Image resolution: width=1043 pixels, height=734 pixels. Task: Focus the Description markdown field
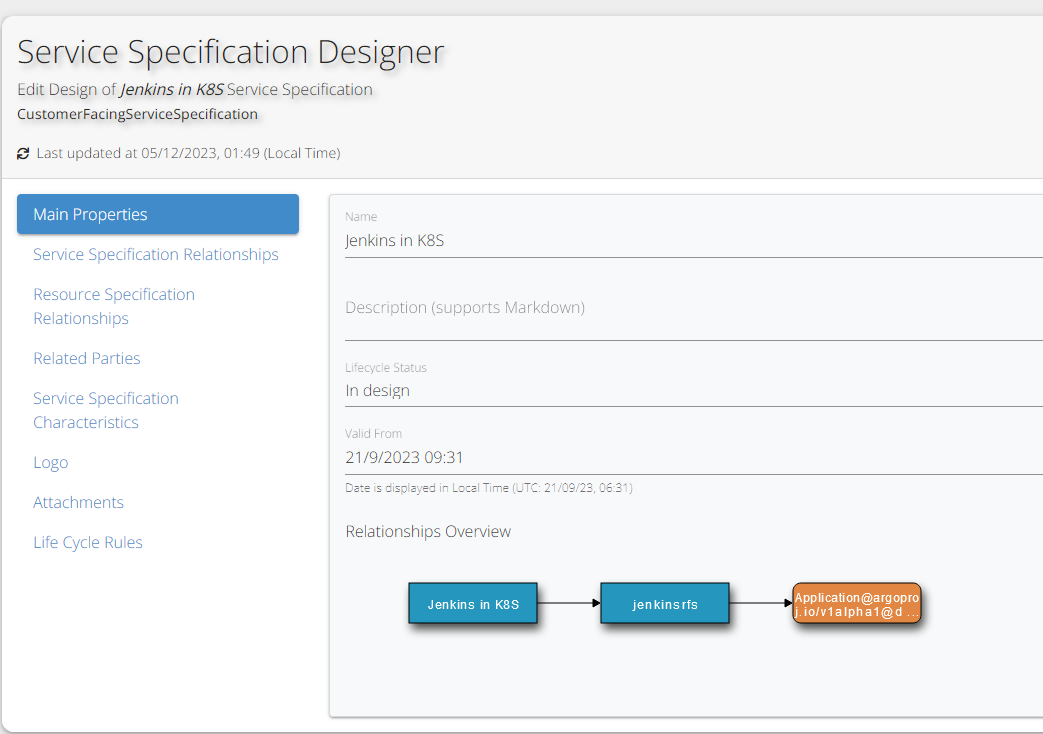click(690, 308)
